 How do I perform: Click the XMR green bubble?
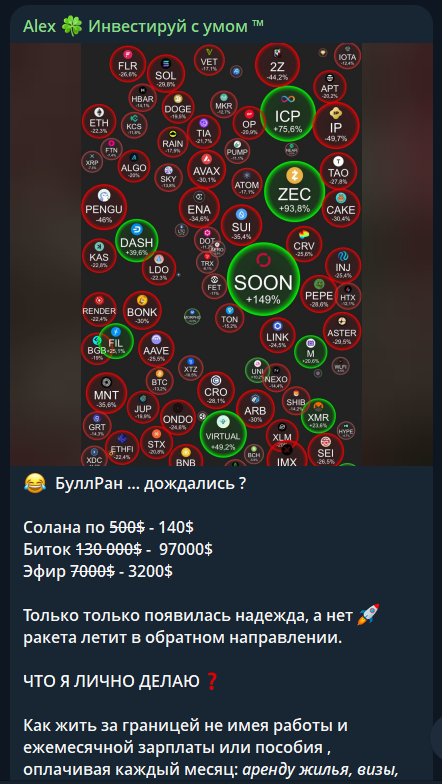tap(318, 415)
